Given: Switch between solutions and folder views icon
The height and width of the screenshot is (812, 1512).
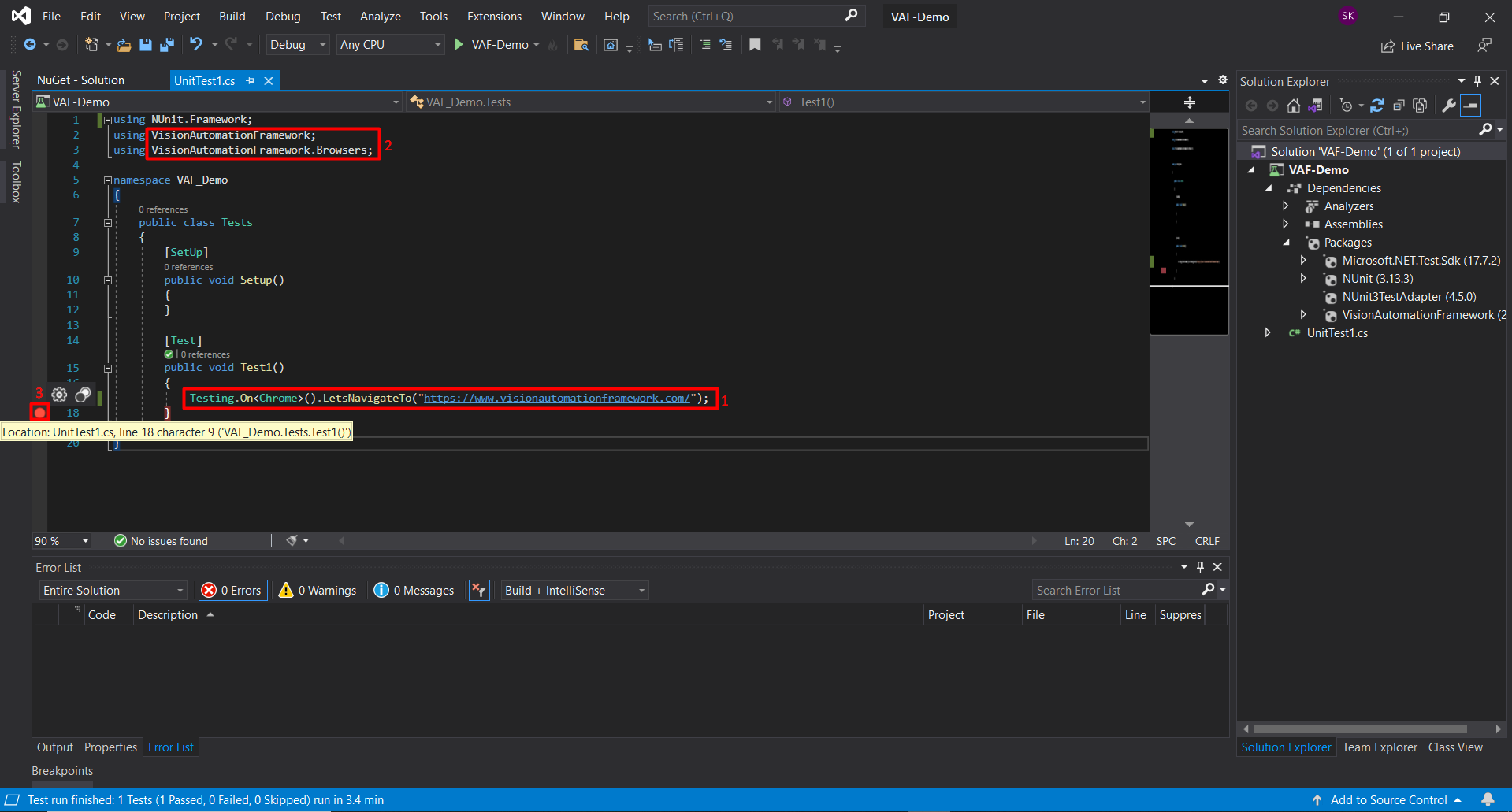Looking at the screenshot, I should click(1315, 106).
